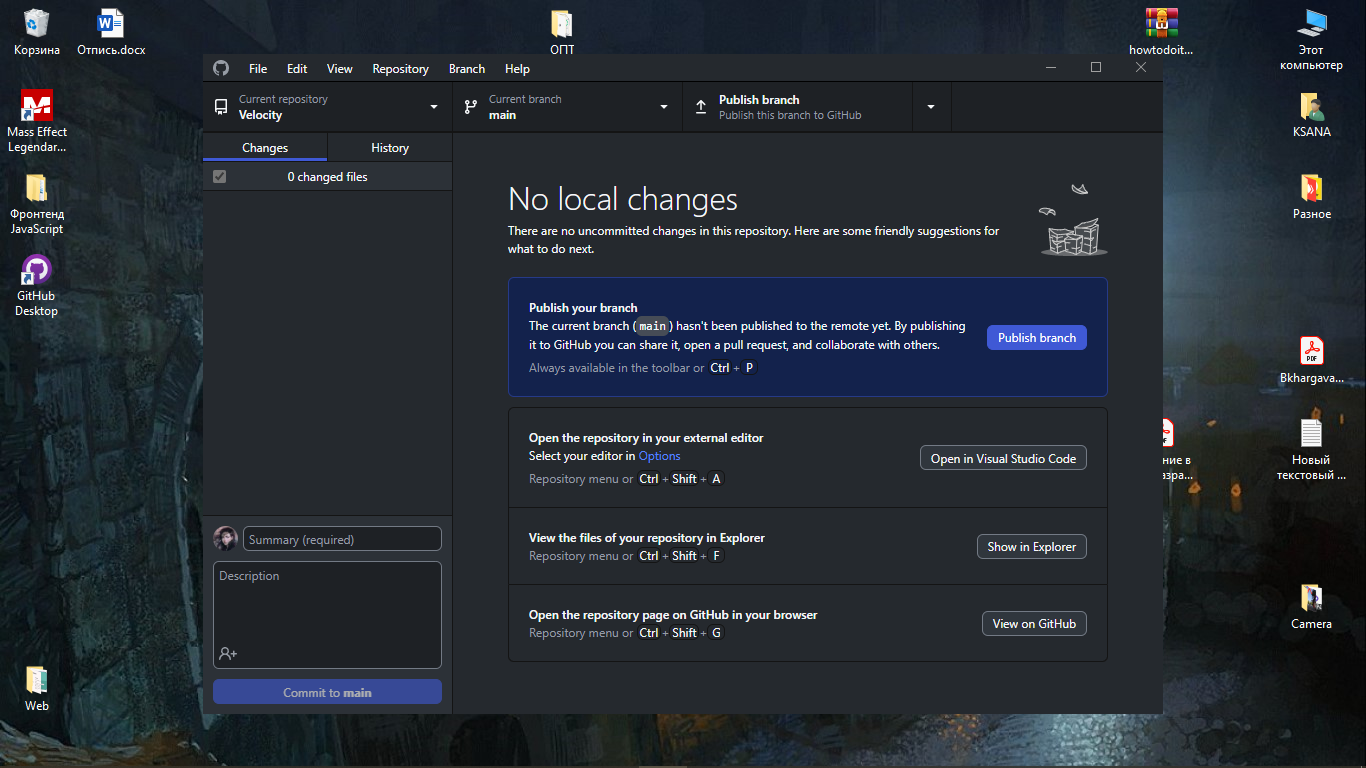Select the ОПТ folder on desktop
The image size is (1366, 768).
(562, 32)
